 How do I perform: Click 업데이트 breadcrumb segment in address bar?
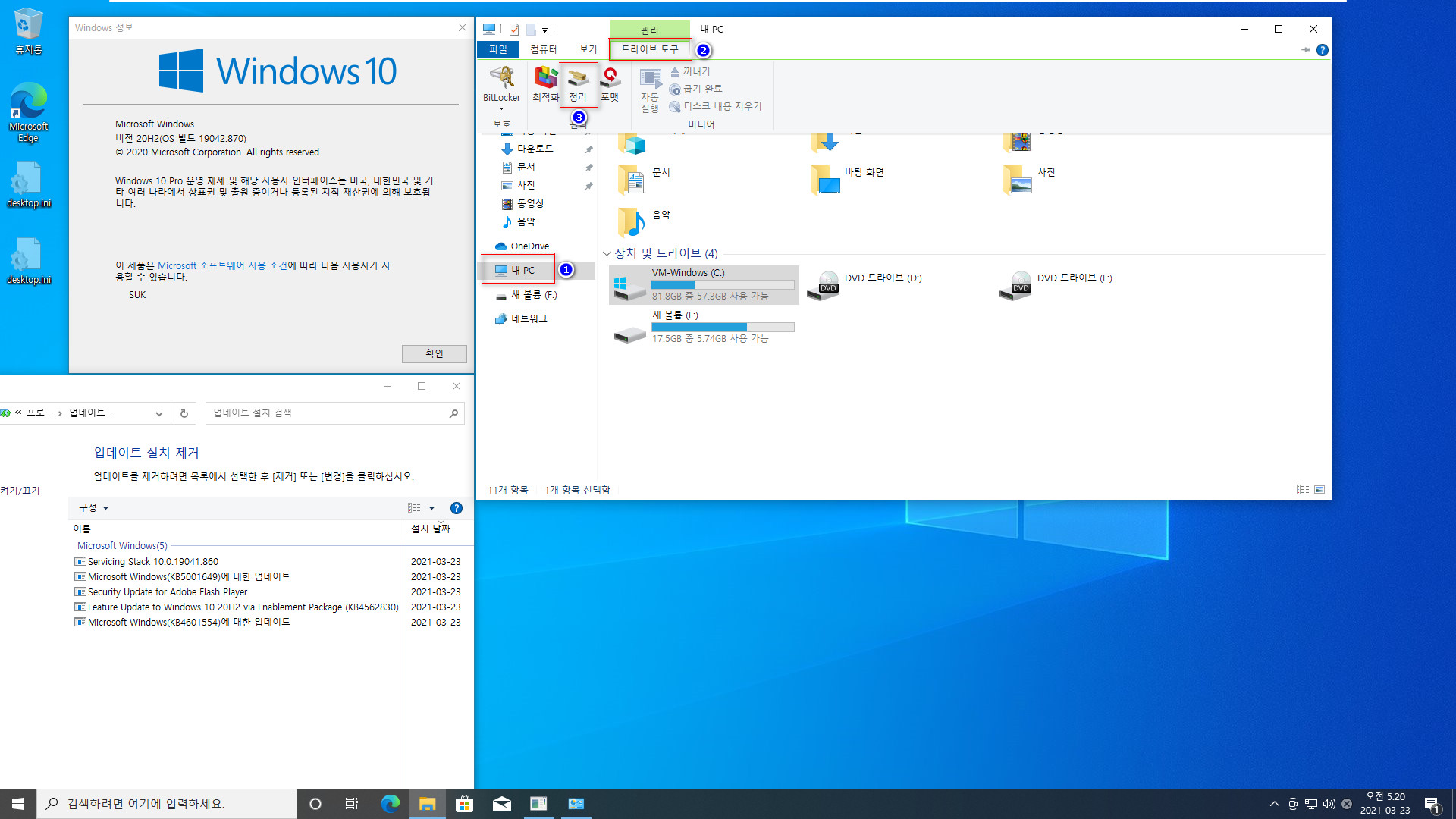click(x=93, y=413)
